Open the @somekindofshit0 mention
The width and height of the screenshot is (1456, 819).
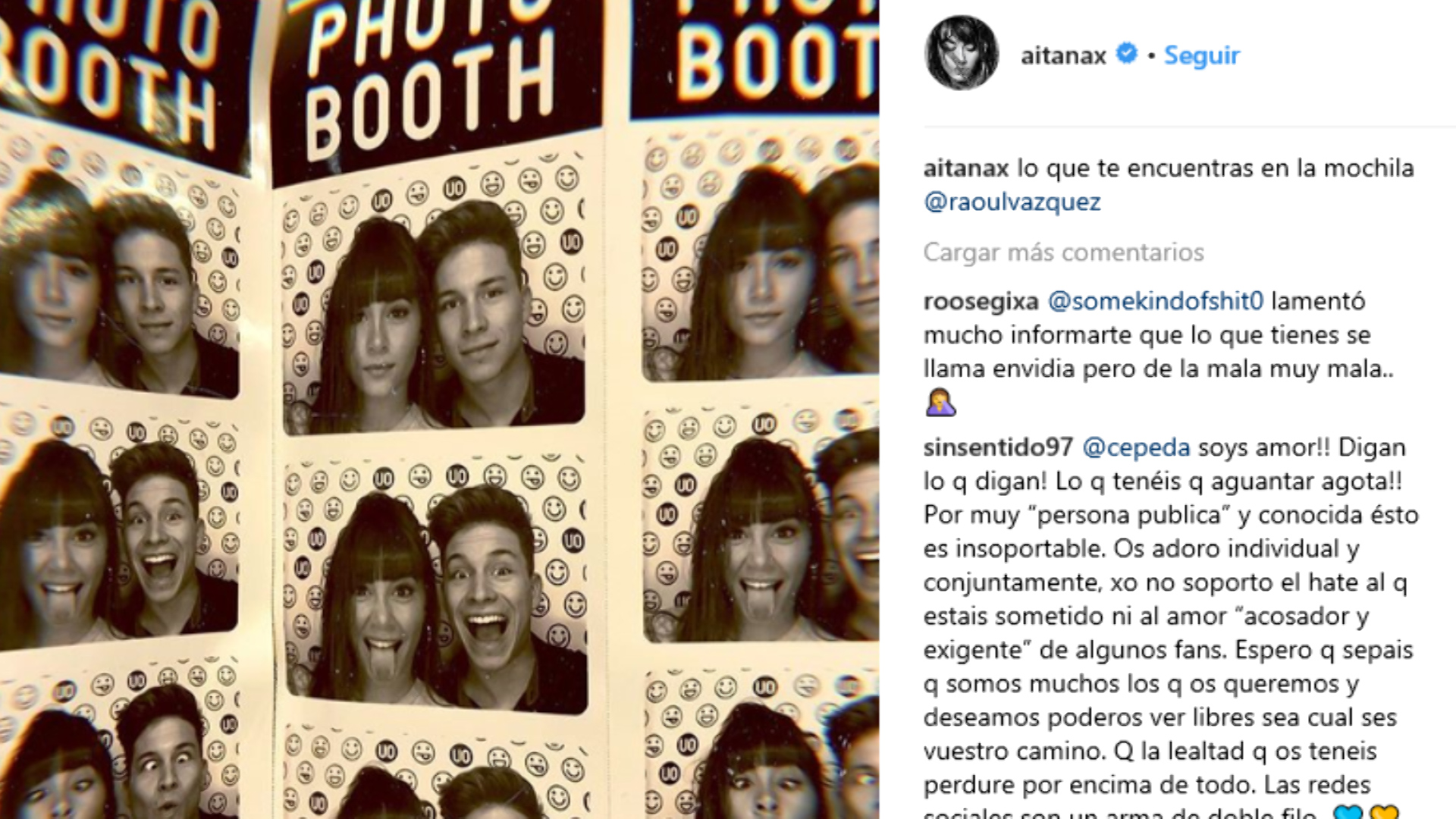click(x=1156, y=301)
